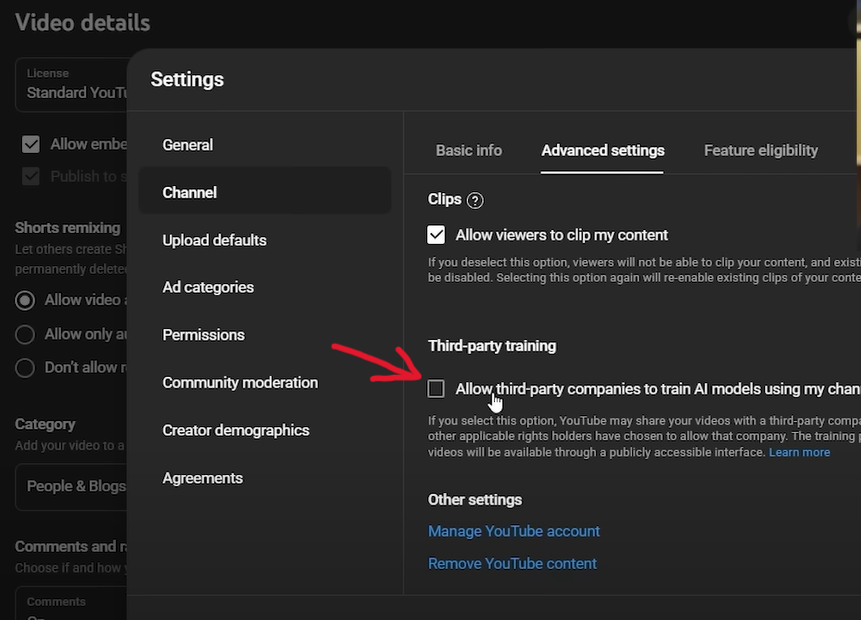Open the License dropdown
This screenshot has width=861, height=620.
[x=70, y=84]
